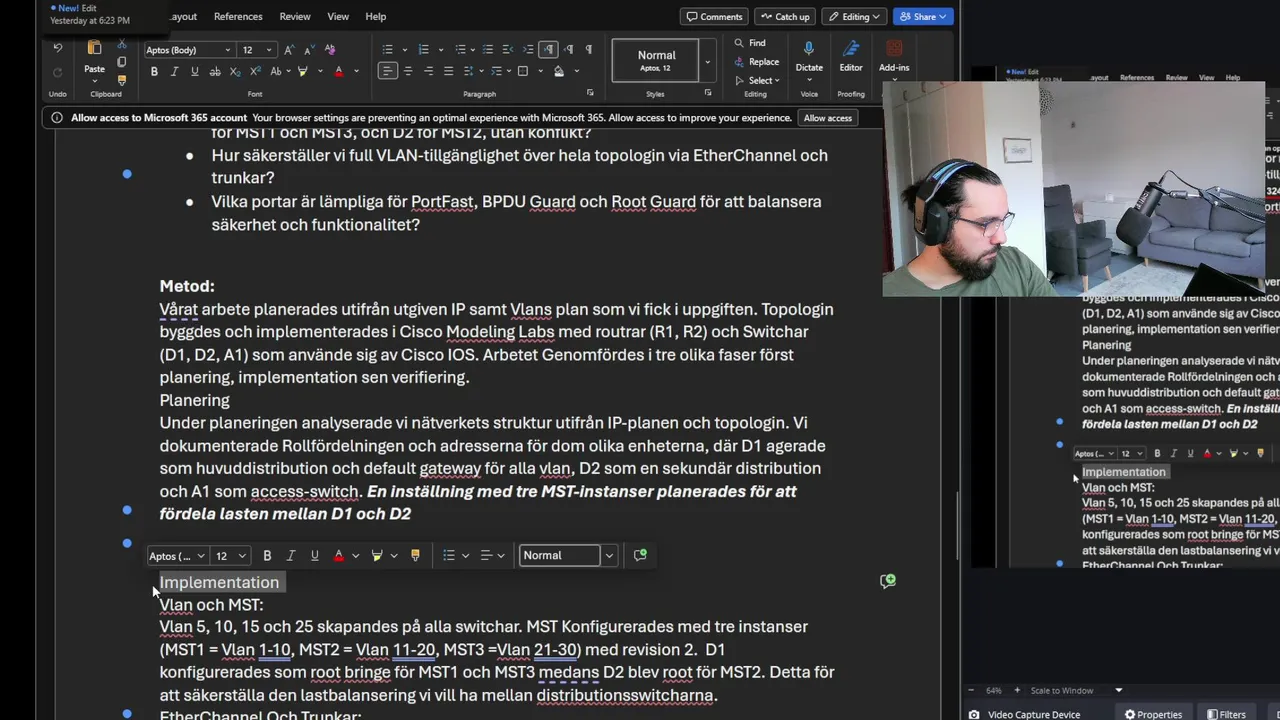Toggle Subscript formatting
The image size is (1280, 720).
point(235,71)
